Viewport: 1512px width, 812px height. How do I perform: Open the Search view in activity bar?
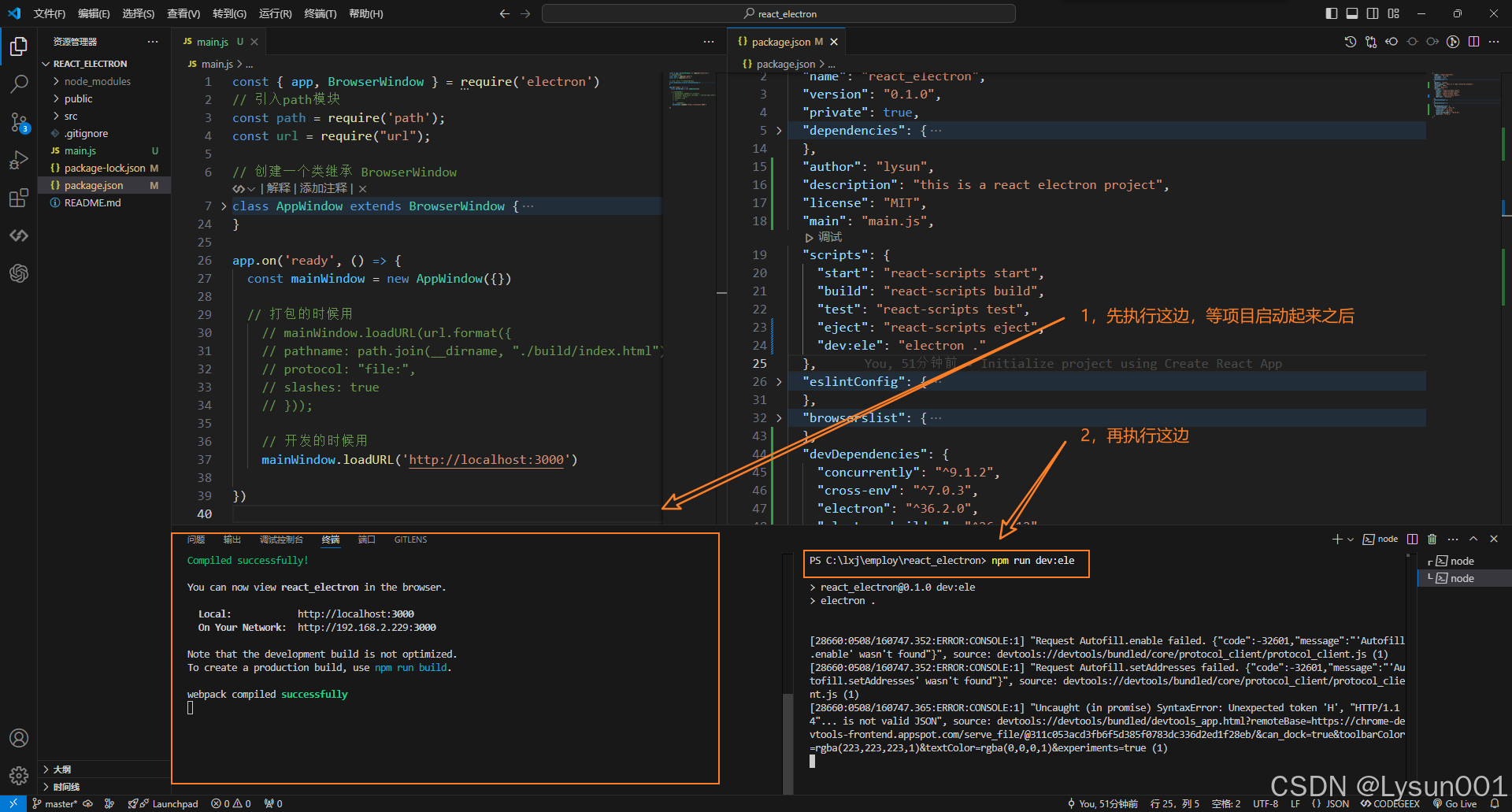click(19, 83)
